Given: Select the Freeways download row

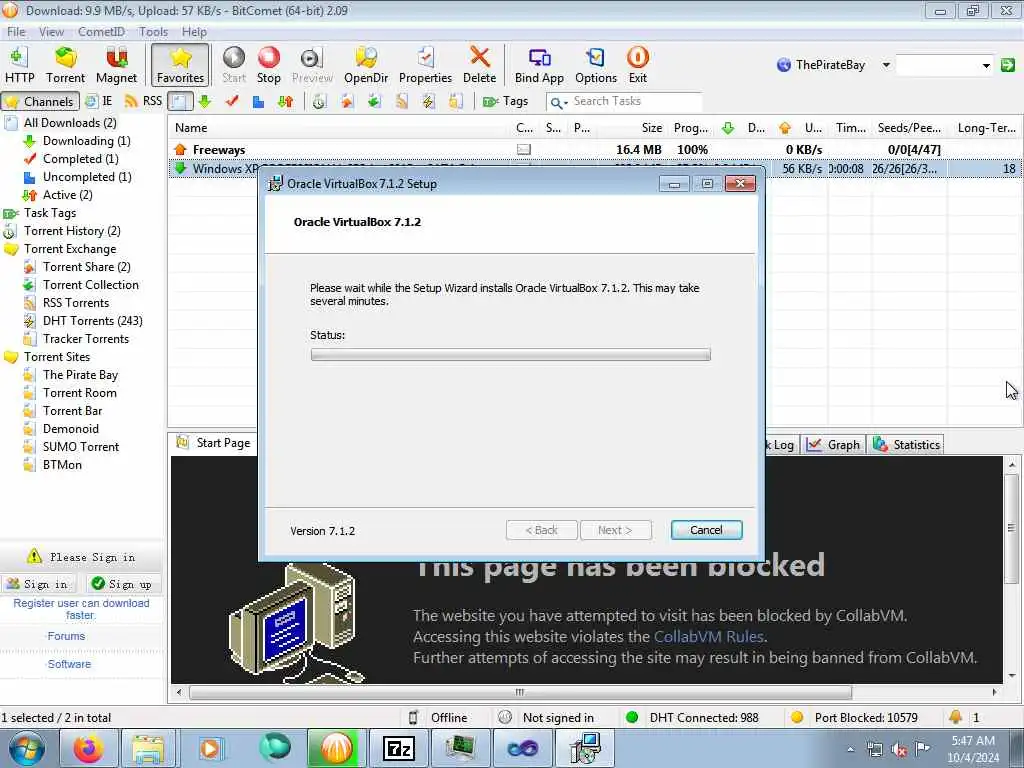Looking at the screenshot, I should (x=594, y=150).
